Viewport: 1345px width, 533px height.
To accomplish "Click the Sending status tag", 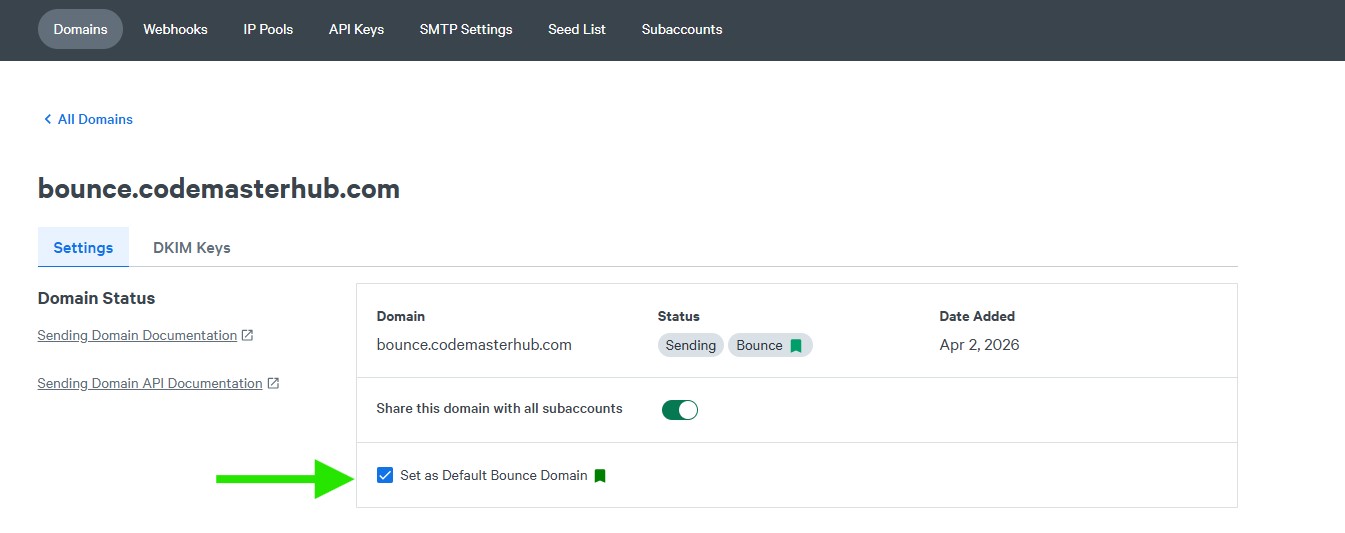I will [690, 345].
